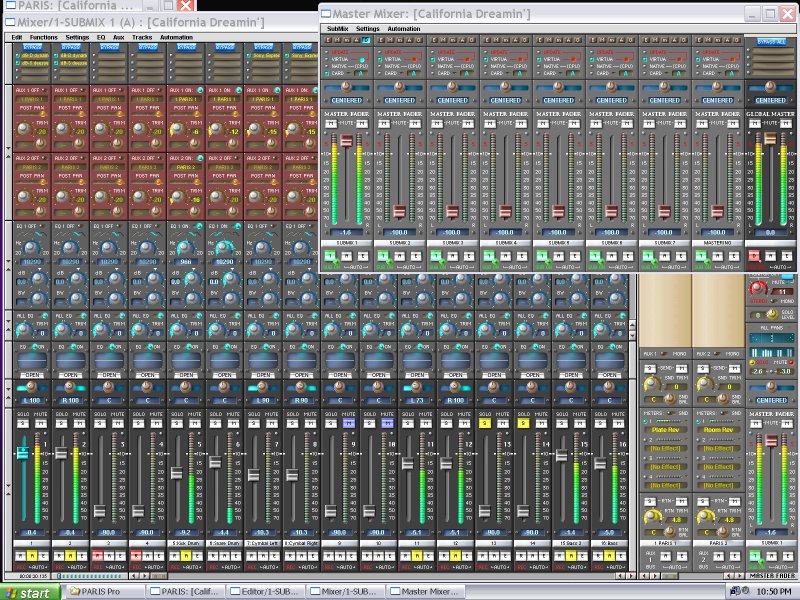Click the left mute M button on Global Master
The height and width of the screenshot is (600, 800).
coord(755,123)
